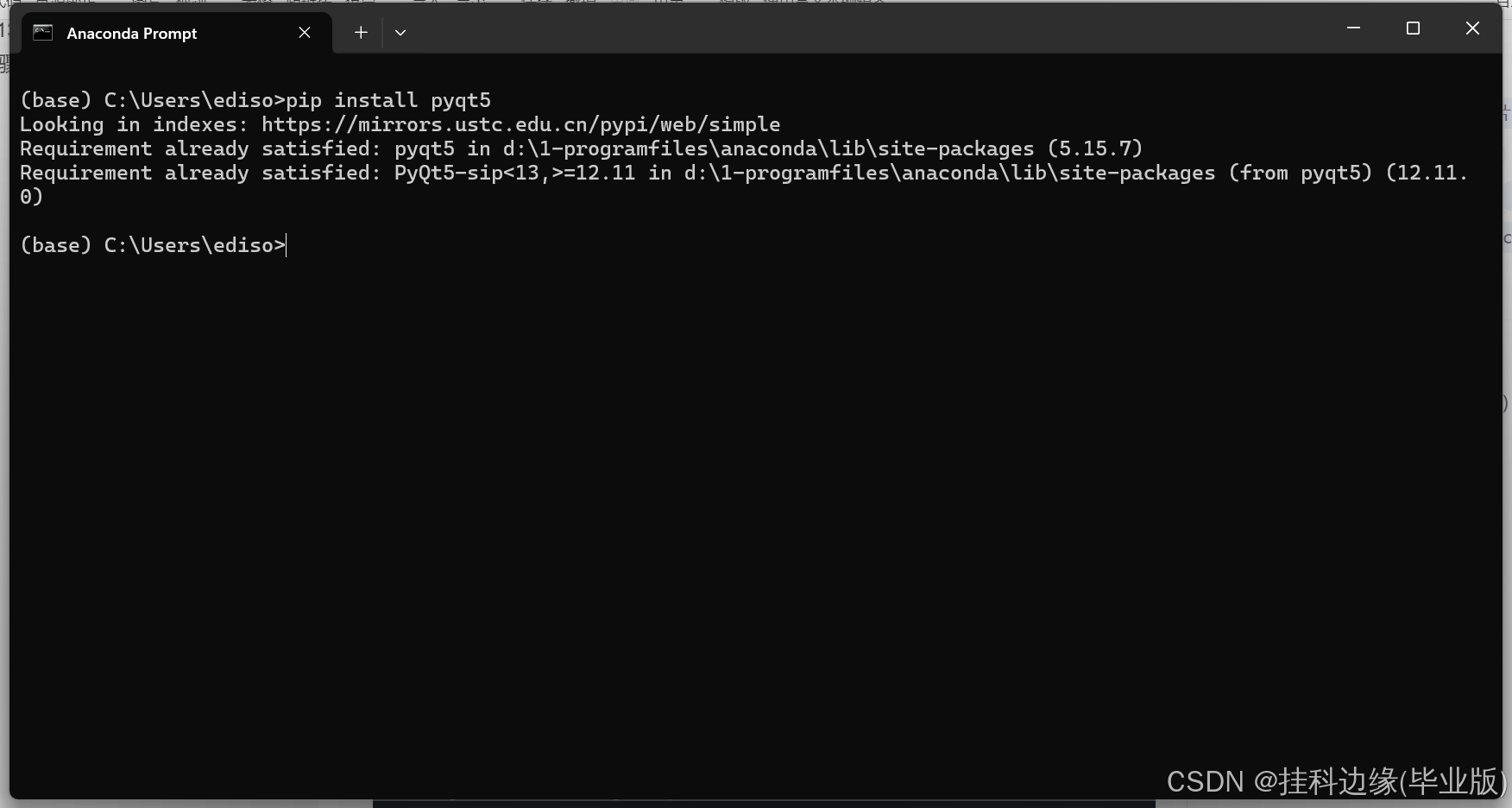Click the "pip install pyqt5" command text

tap(388, 100)
